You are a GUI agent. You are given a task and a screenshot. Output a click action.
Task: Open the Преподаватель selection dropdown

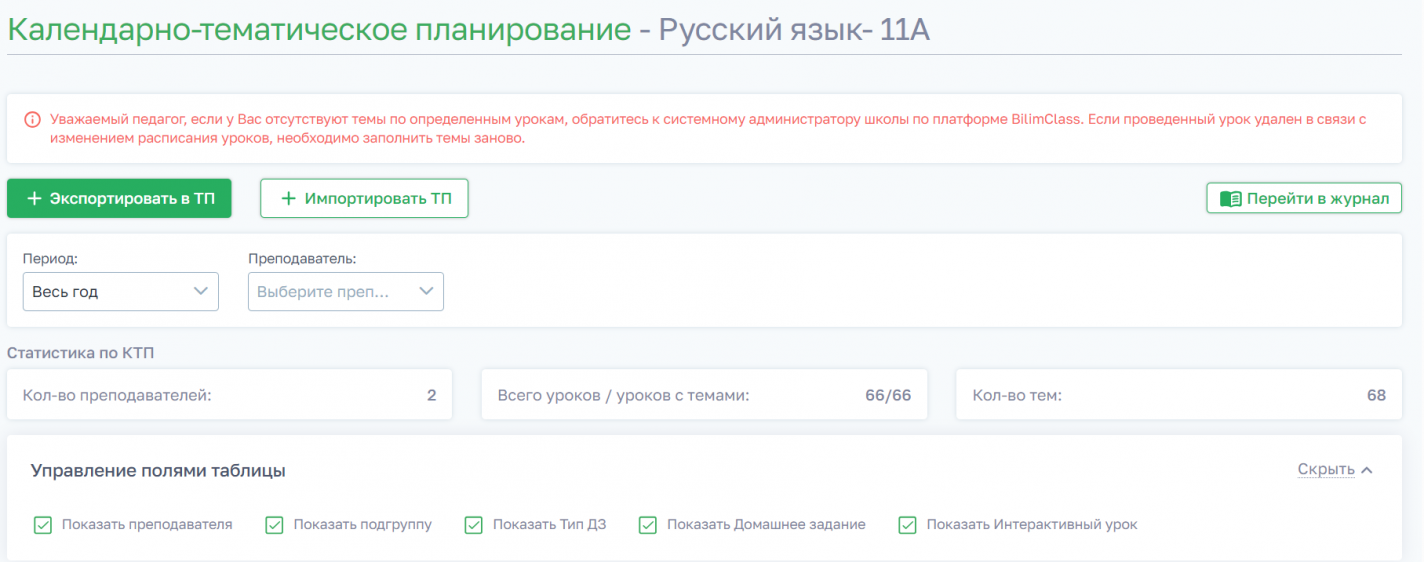pos(345,292)
